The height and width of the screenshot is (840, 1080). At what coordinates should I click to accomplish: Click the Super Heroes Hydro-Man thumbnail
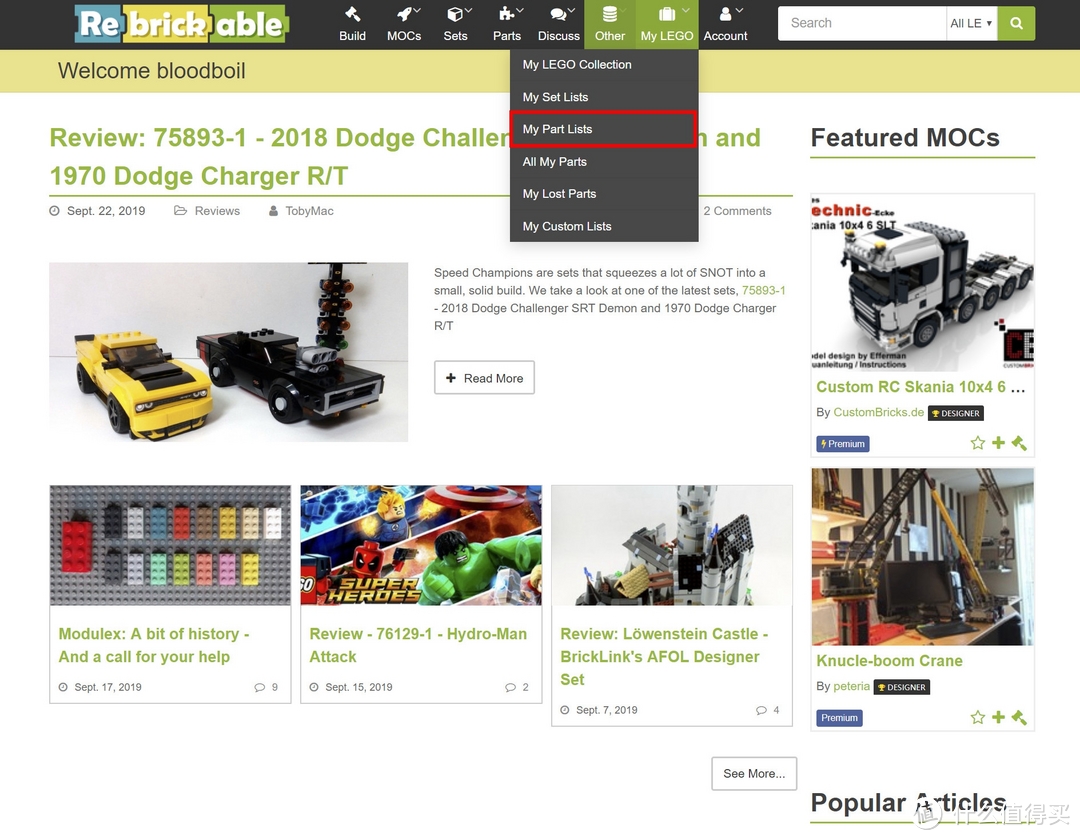421,545
